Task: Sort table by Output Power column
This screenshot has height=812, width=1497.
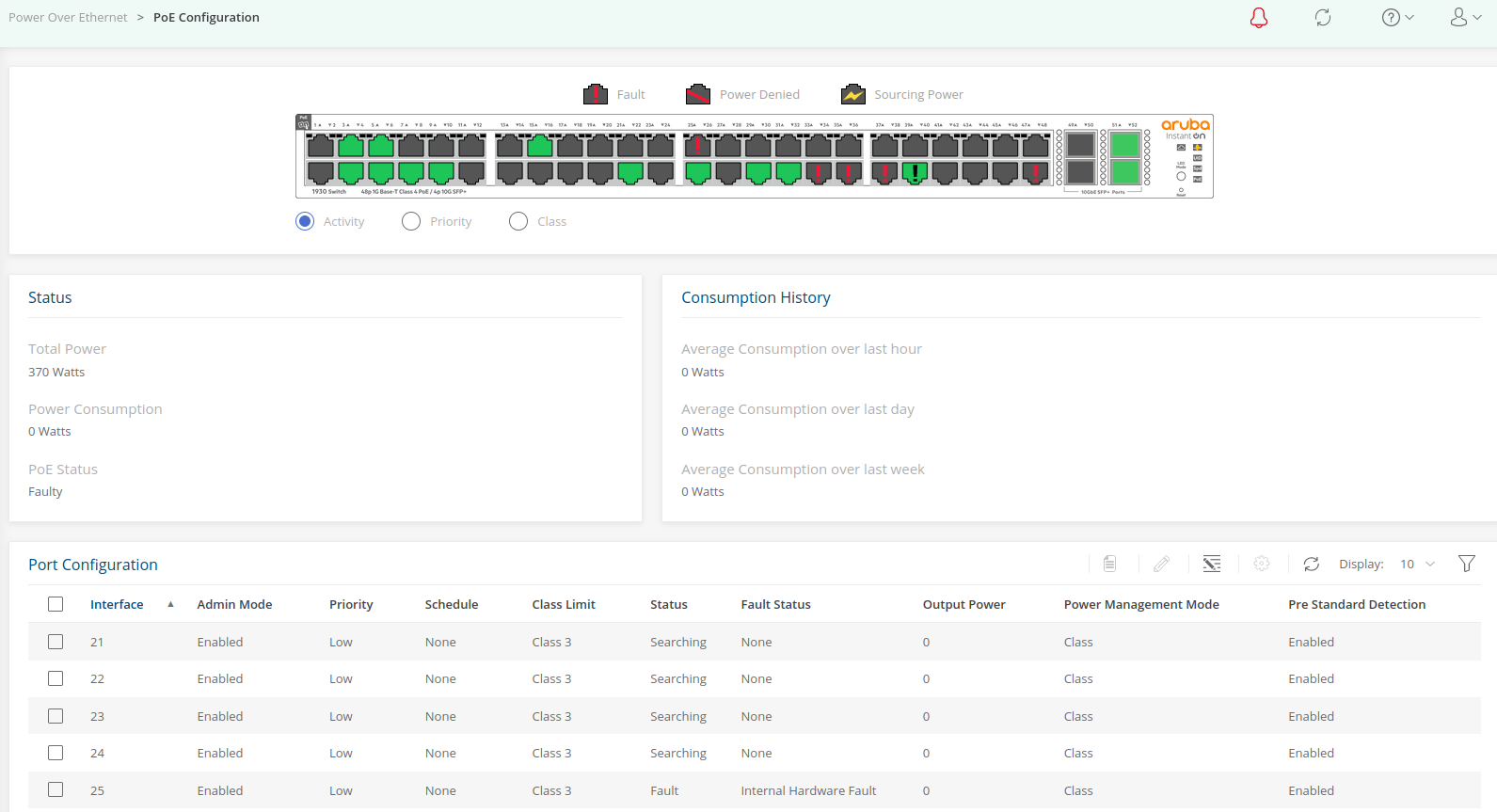Action: [x=963, y=604]
